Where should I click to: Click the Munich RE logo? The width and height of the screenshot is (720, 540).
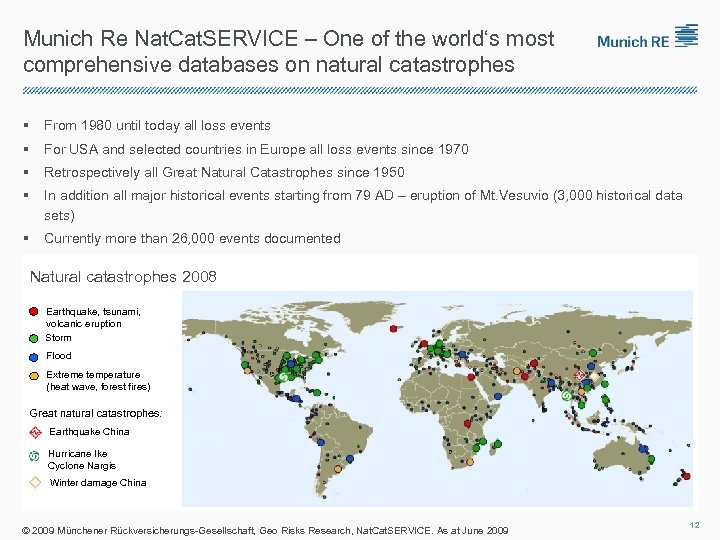[647, 36]
